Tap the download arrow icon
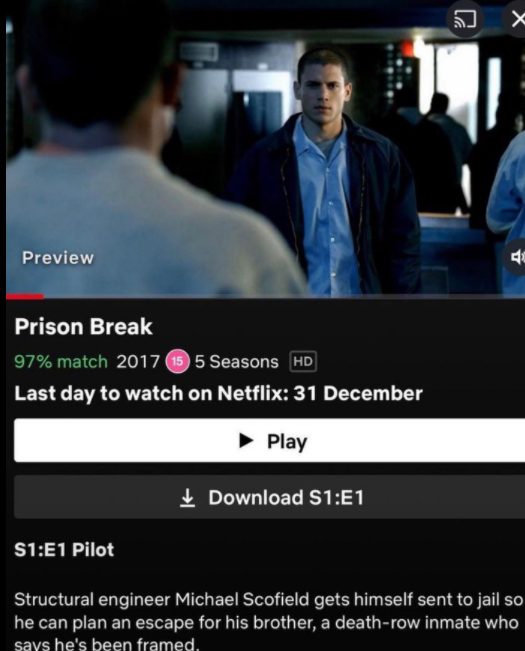Screen dimensions: 525x651 [188, 497]
